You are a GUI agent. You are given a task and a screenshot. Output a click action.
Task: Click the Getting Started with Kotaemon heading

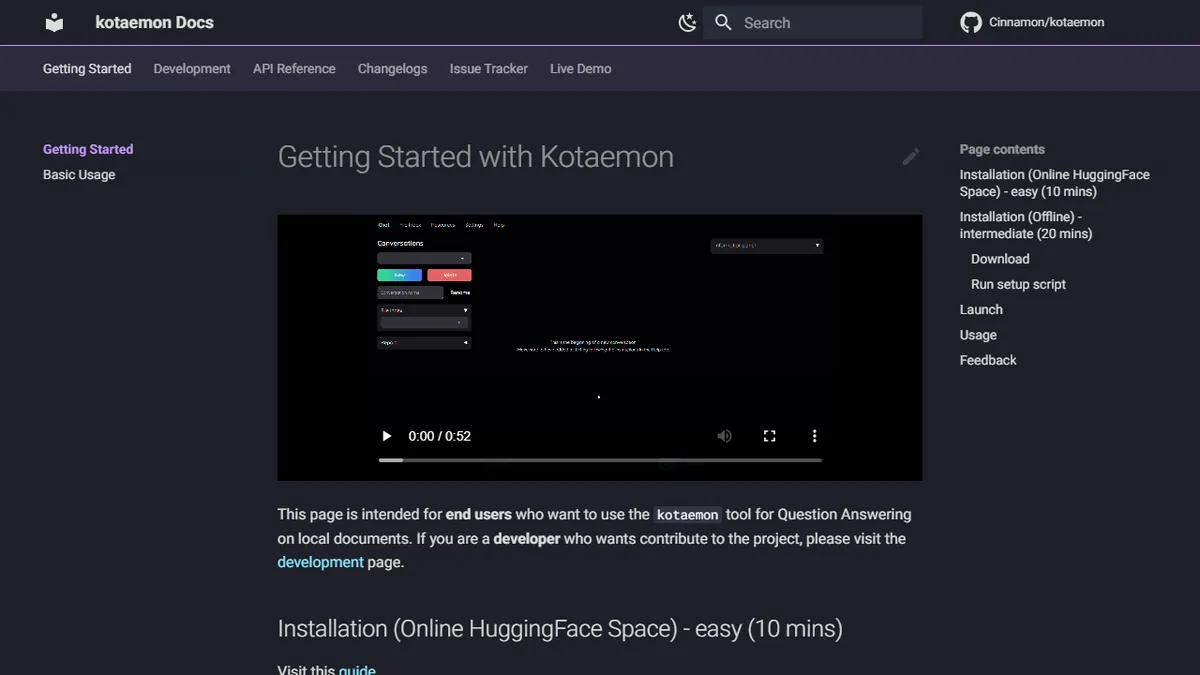pos(476,157)
